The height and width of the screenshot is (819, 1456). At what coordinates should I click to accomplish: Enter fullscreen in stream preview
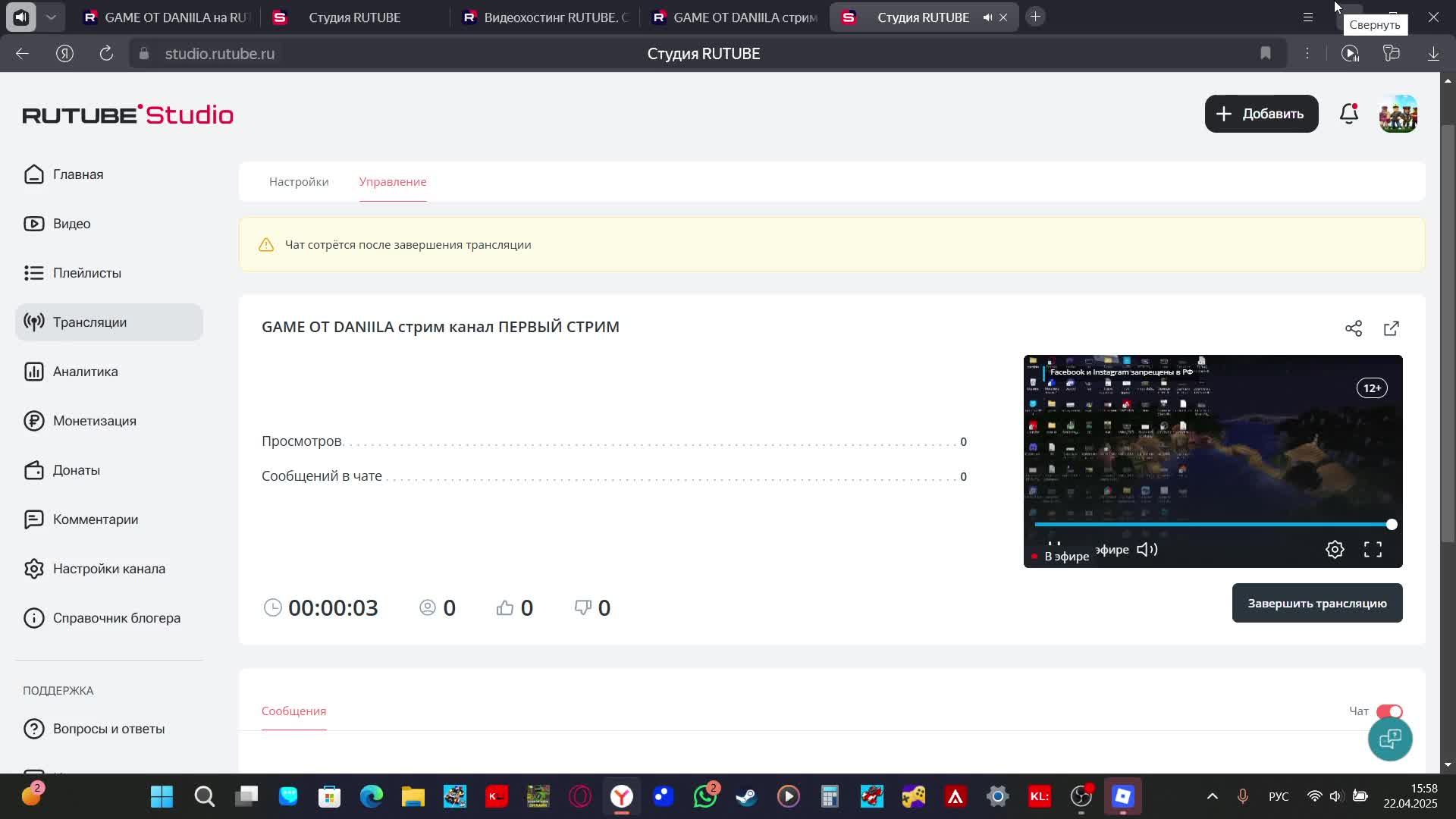point(1373,550)
